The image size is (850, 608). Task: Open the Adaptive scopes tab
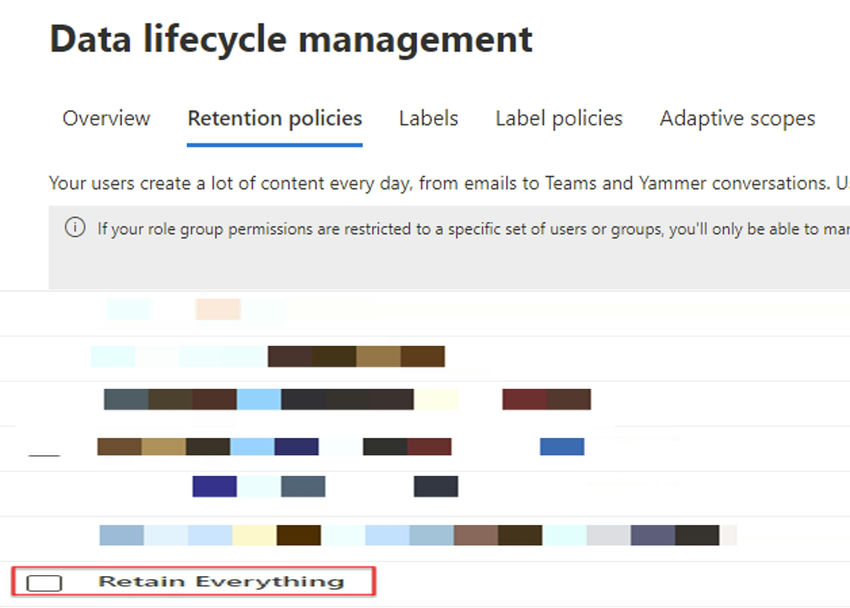point(737,118)
